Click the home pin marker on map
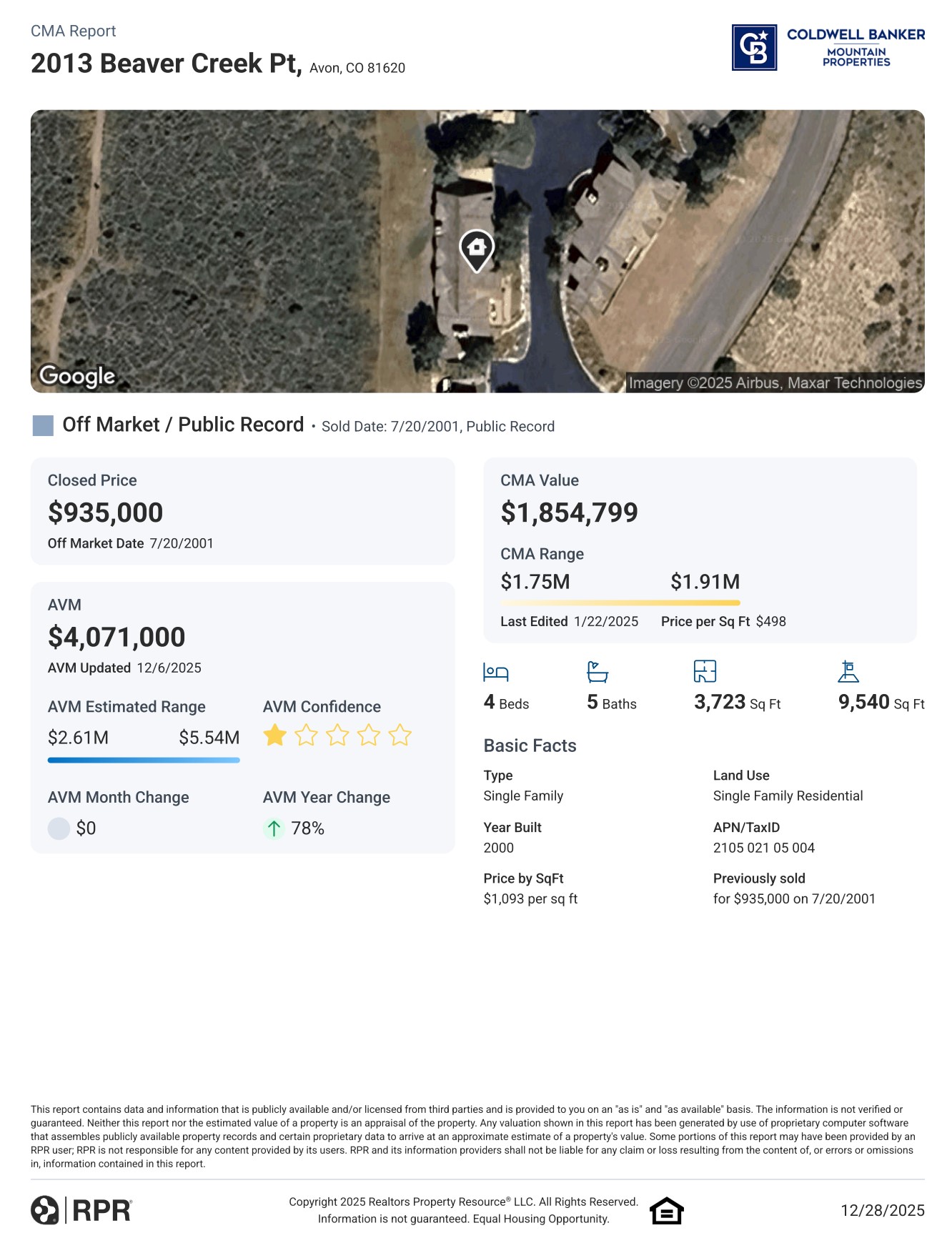The width and height of the screenshot is (952, 1238). point(477,249)
